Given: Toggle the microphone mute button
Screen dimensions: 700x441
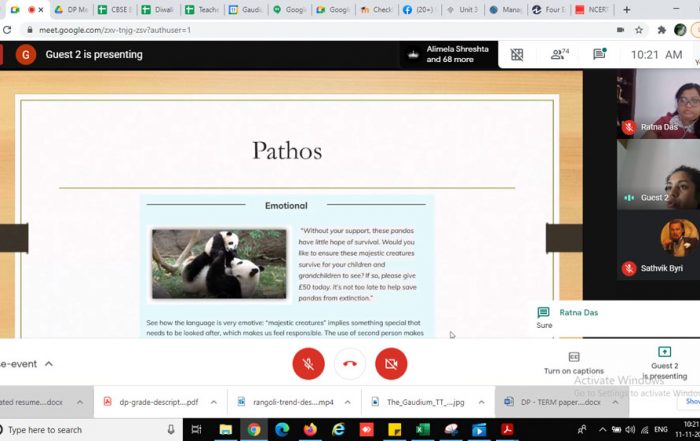Looking at the screenshot, I should point(308,364).
